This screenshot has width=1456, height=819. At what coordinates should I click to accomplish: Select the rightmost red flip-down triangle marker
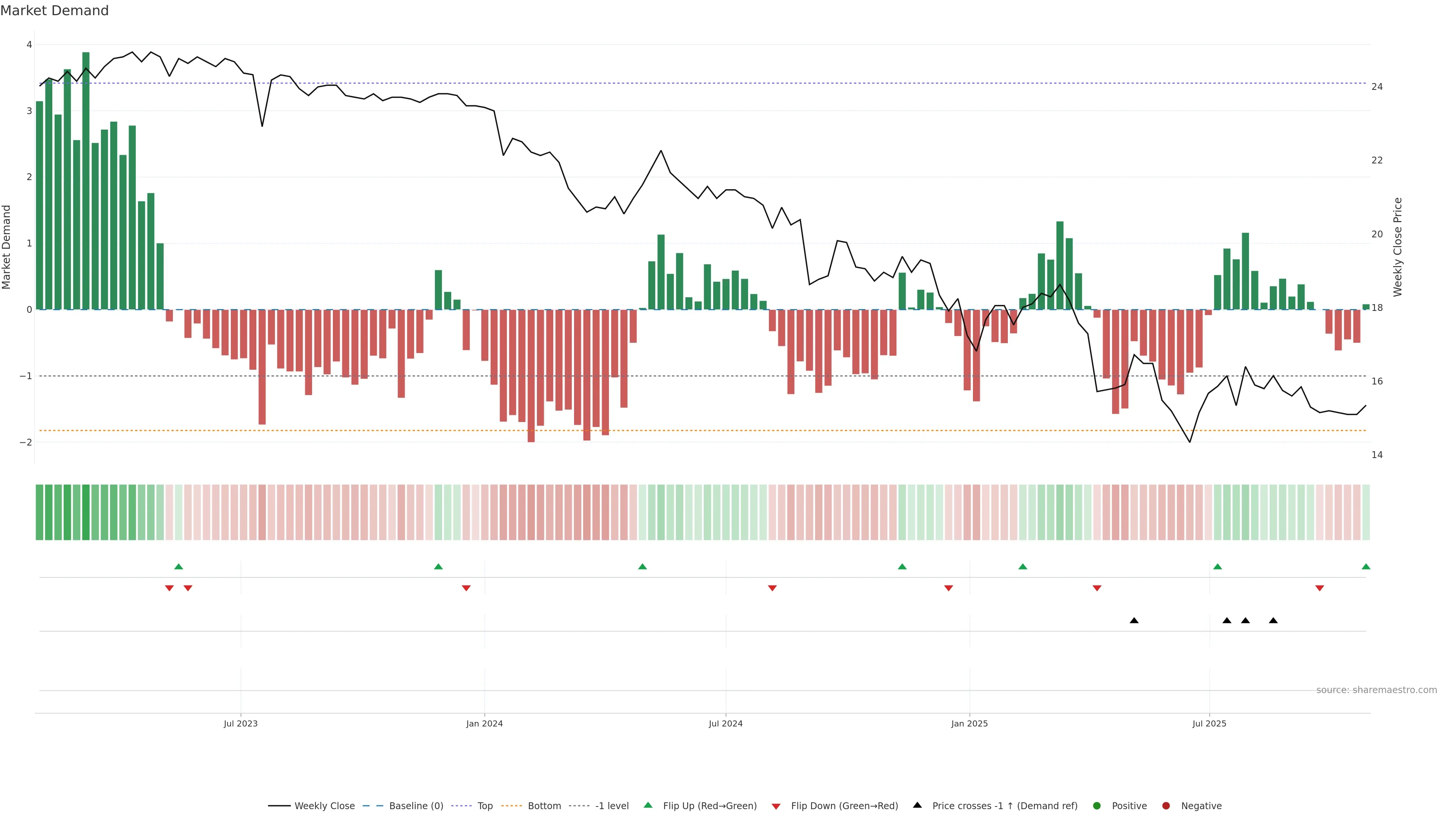tap(1319, 588)
